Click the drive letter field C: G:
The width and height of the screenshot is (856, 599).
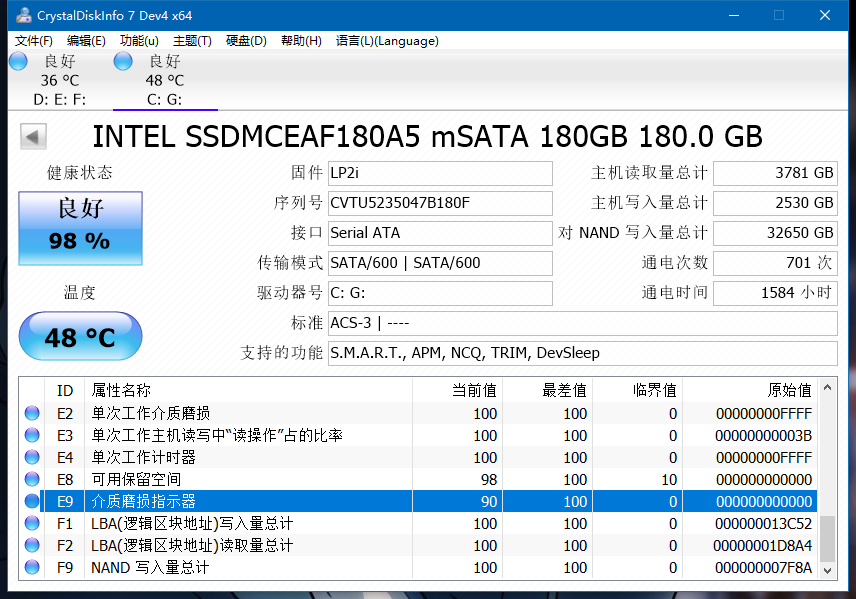coord(440,293)
